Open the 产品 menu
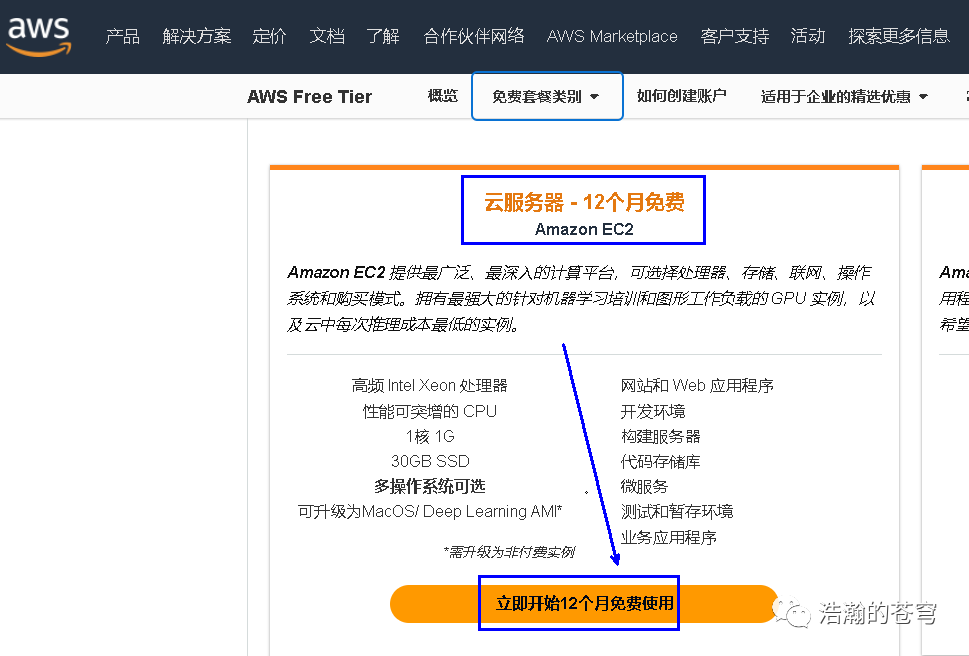Image resolution: width=969 pixels, height=656 pixels. [x=122, y=36]
